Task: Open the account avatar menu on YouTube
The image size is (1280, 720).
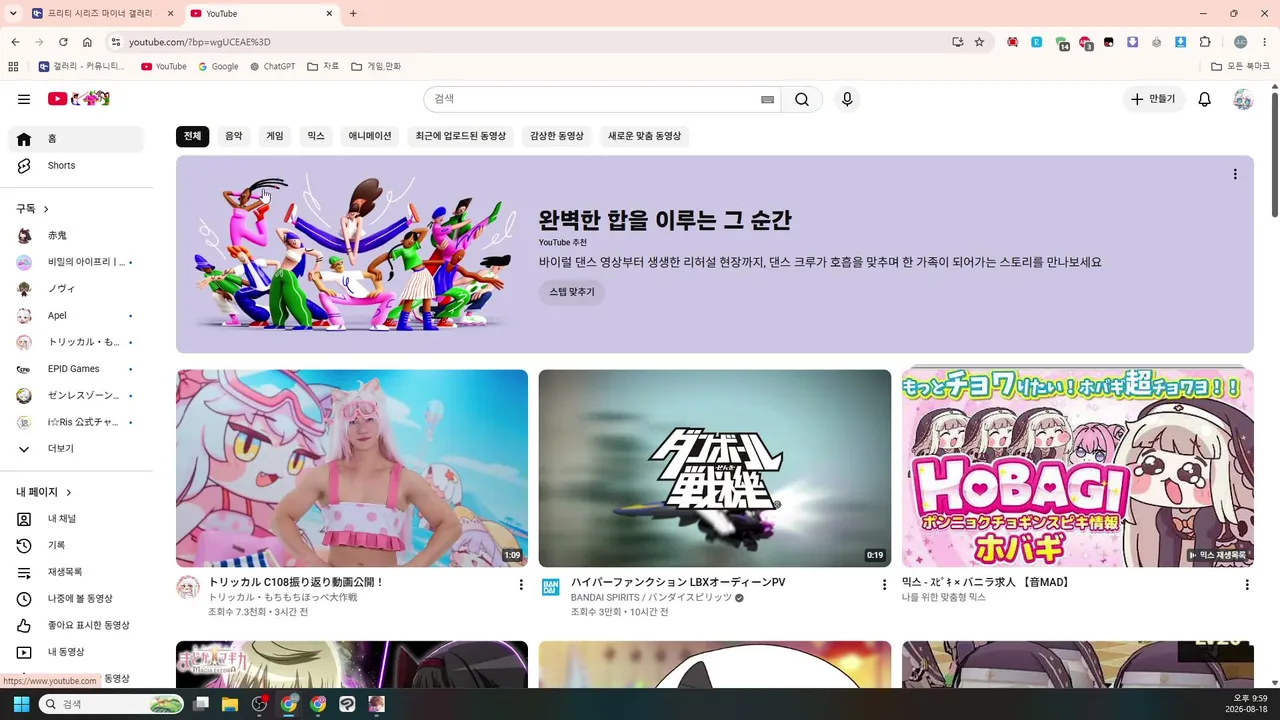Action: click(x=1243, y=99)
